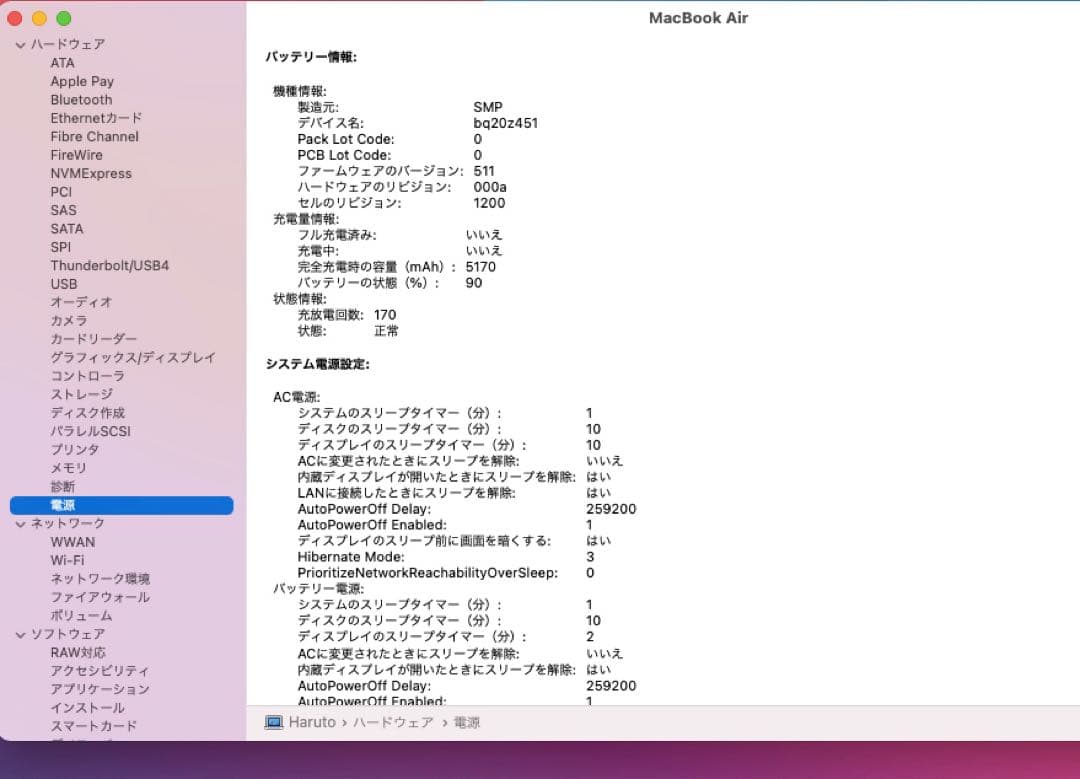Image resolution: width=1080 pixels, height=779 pixels.
Task: Collapse the ネットワーク section
Action: (x=21, y=522)
